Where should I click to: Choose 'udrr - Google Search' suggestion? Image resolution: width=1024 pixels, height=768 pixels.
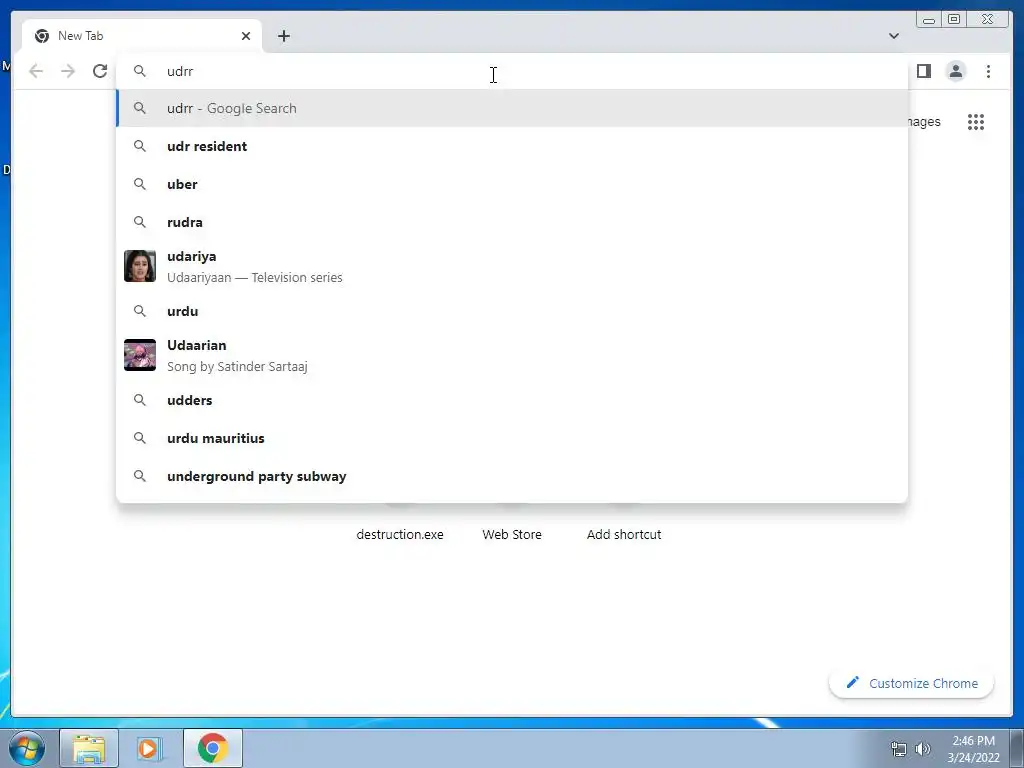pyautogui.click(x=512, y=108)
